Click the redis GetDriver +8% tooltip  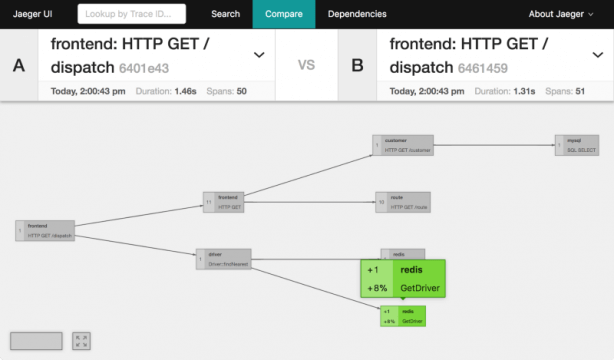403,279
